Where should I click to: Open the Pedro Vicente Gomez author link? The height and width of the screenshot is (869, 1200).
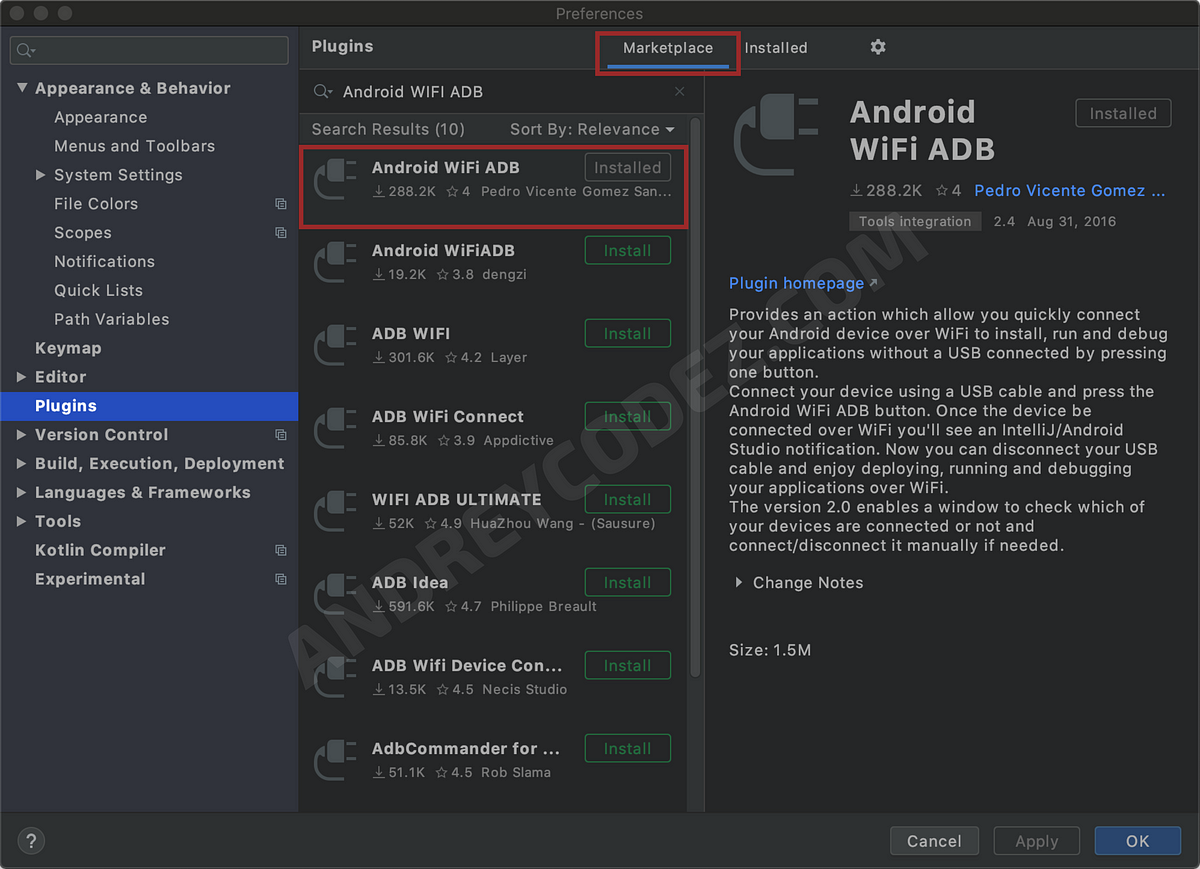click(x=1070, y=190)
